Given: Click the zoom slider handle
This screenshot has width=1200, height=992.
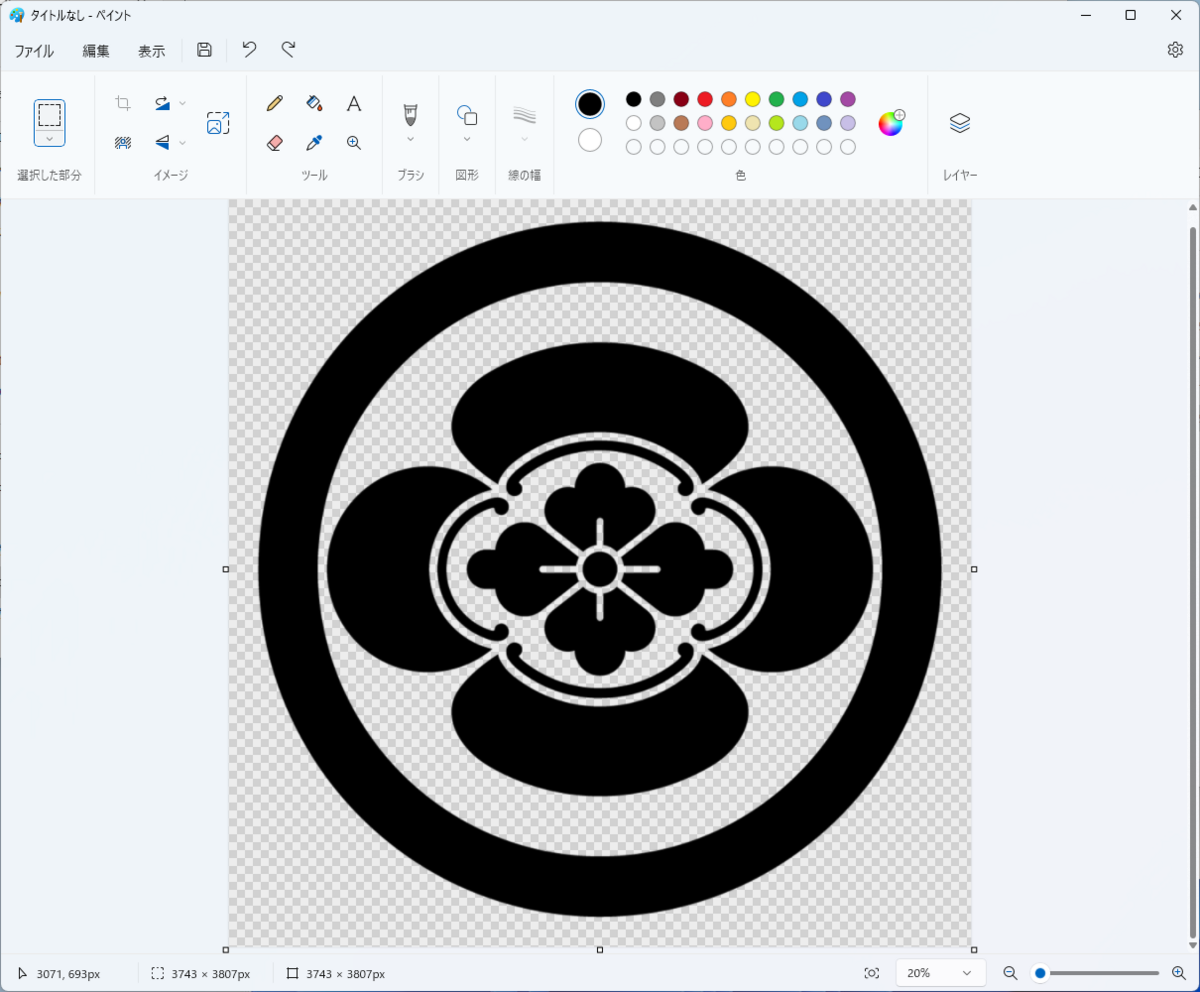Looking at the screenshot, I should [x=1040, y=973].
